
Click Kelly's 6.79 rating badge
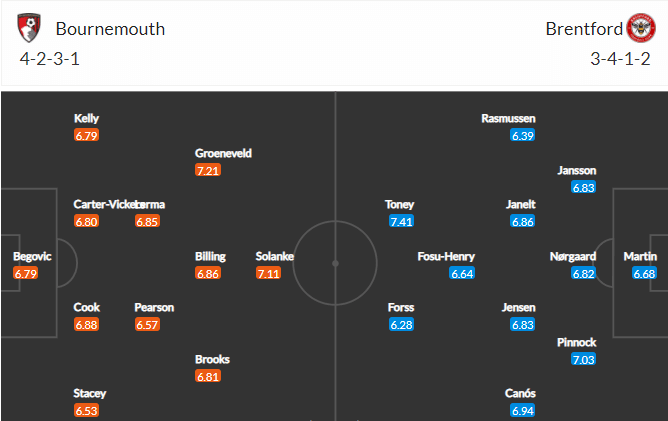[x=86, y=136]
